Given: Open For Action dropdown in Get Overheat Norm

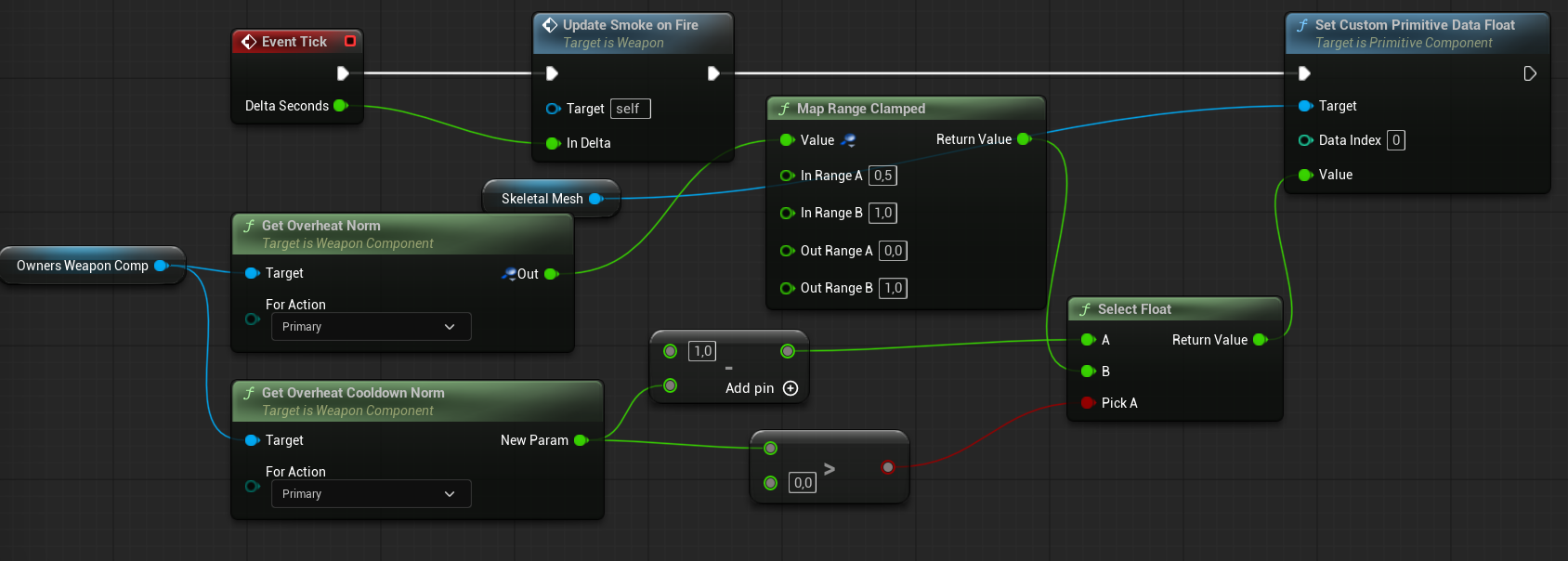Looking at the screenshot, I should point(371,327).
